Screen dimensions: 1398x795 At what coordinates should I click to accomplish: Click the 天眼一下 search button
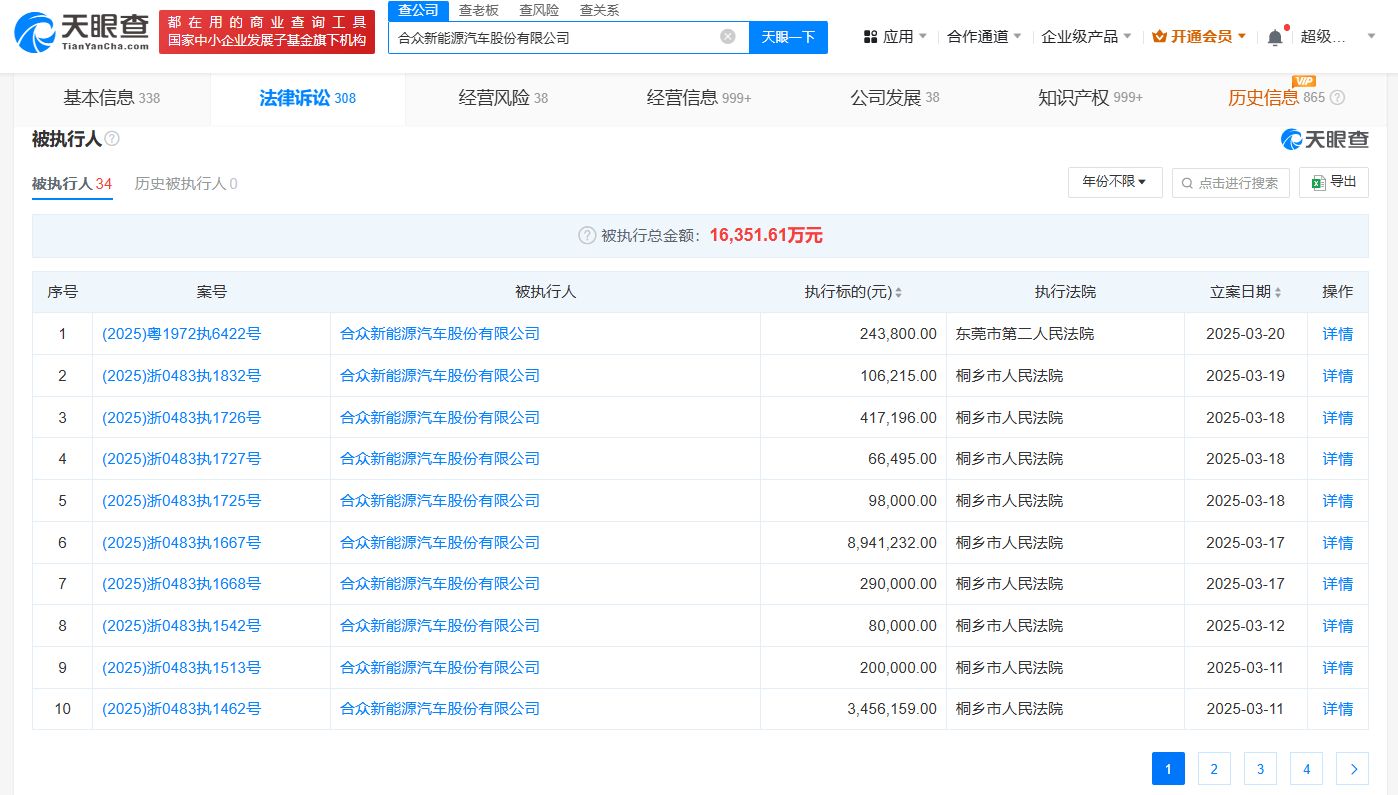(788, 38)
